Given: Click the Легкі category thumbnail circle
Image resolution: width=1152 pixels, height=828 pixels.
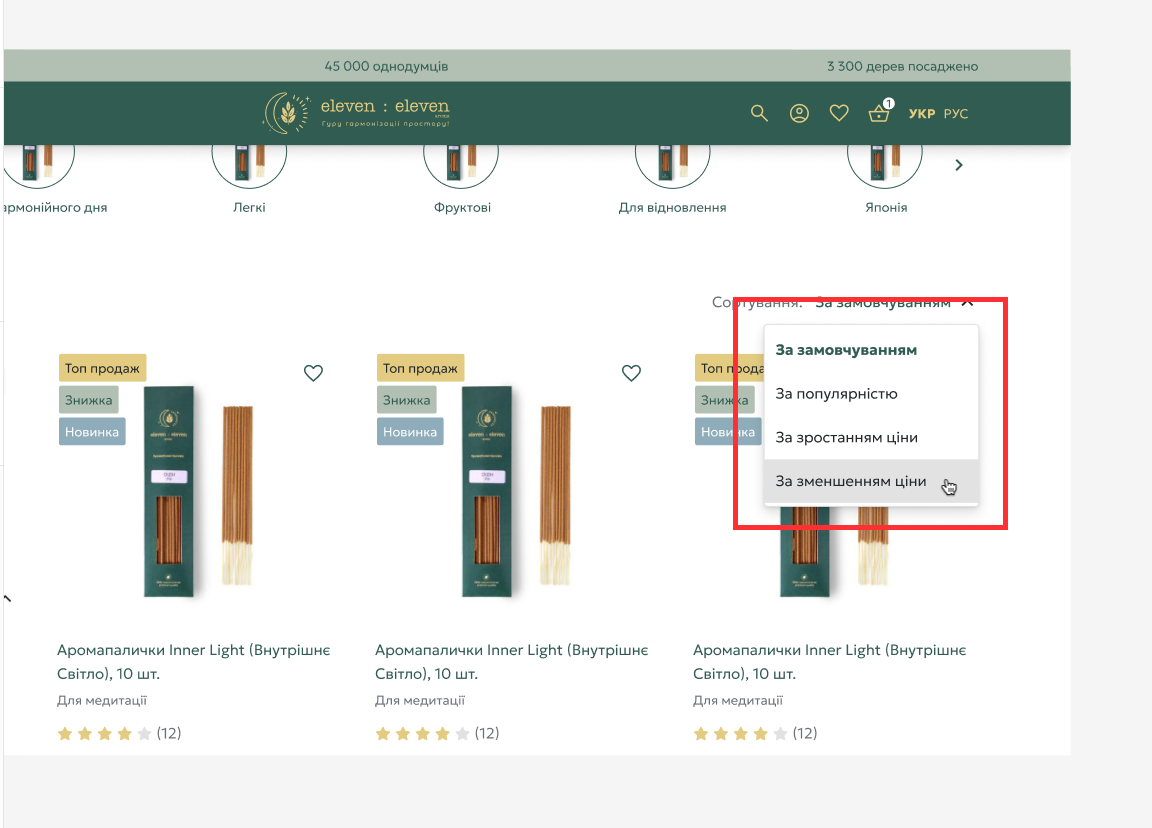Looking at the screenshot, I should click(x=249, y=167).
